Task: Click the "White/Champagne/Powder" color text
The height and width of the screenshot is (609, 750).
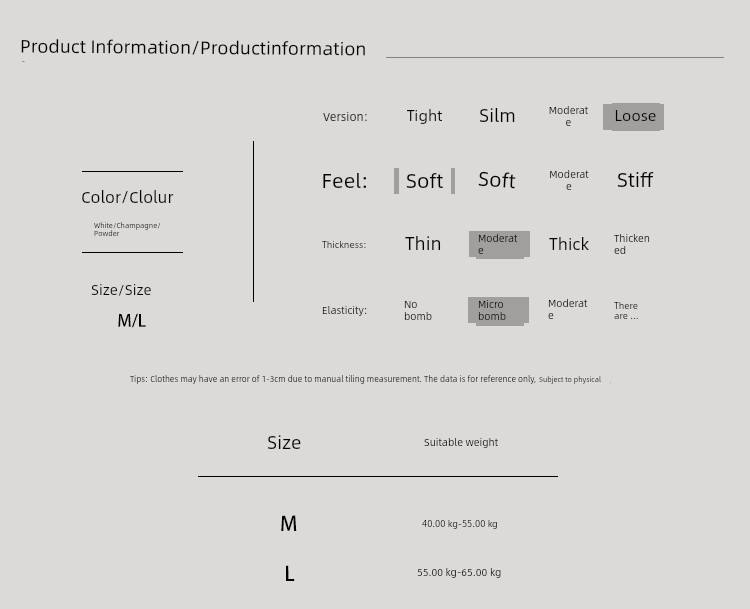Action: [x=126, y=229]
